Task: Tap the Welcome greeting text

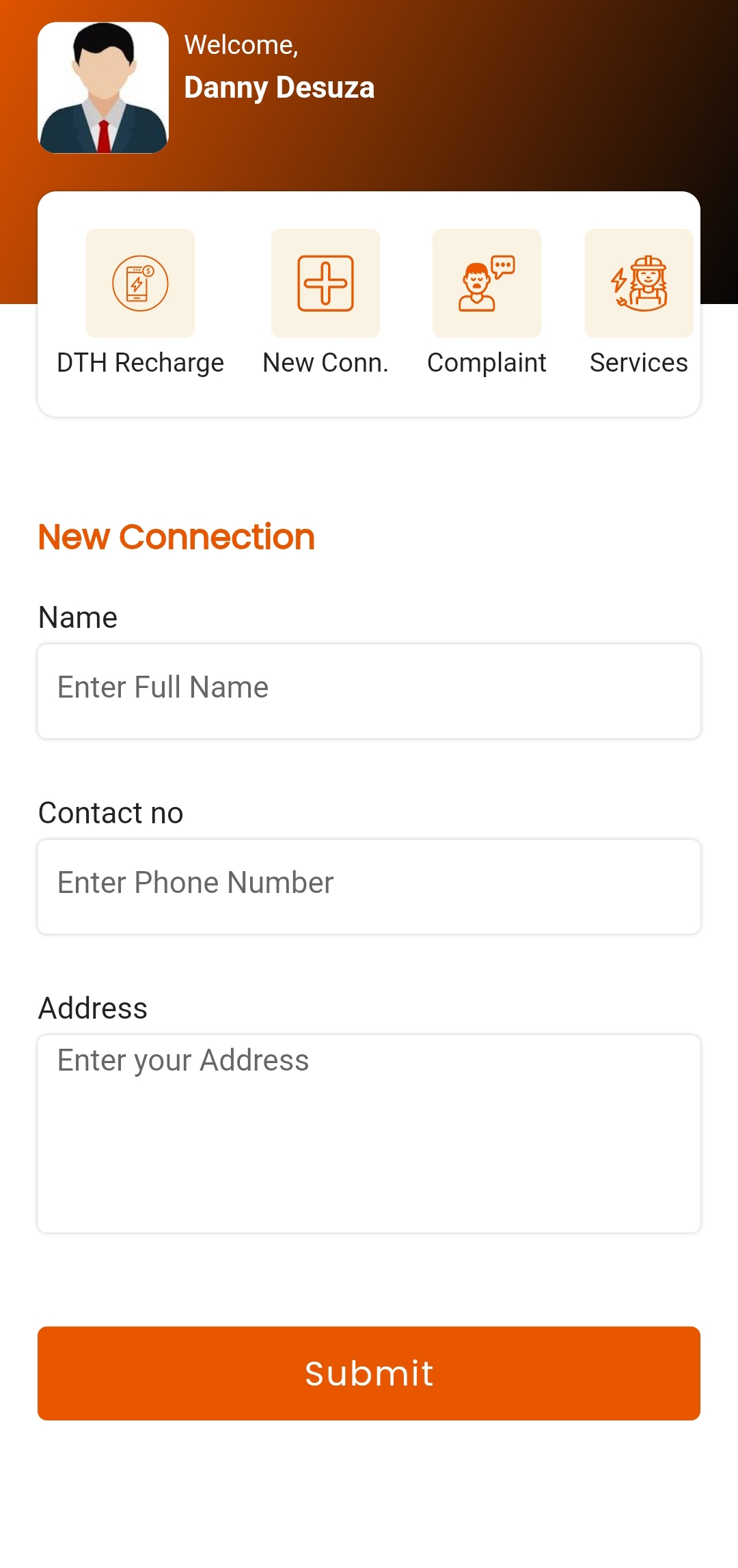Action: [x=241, y=45]
